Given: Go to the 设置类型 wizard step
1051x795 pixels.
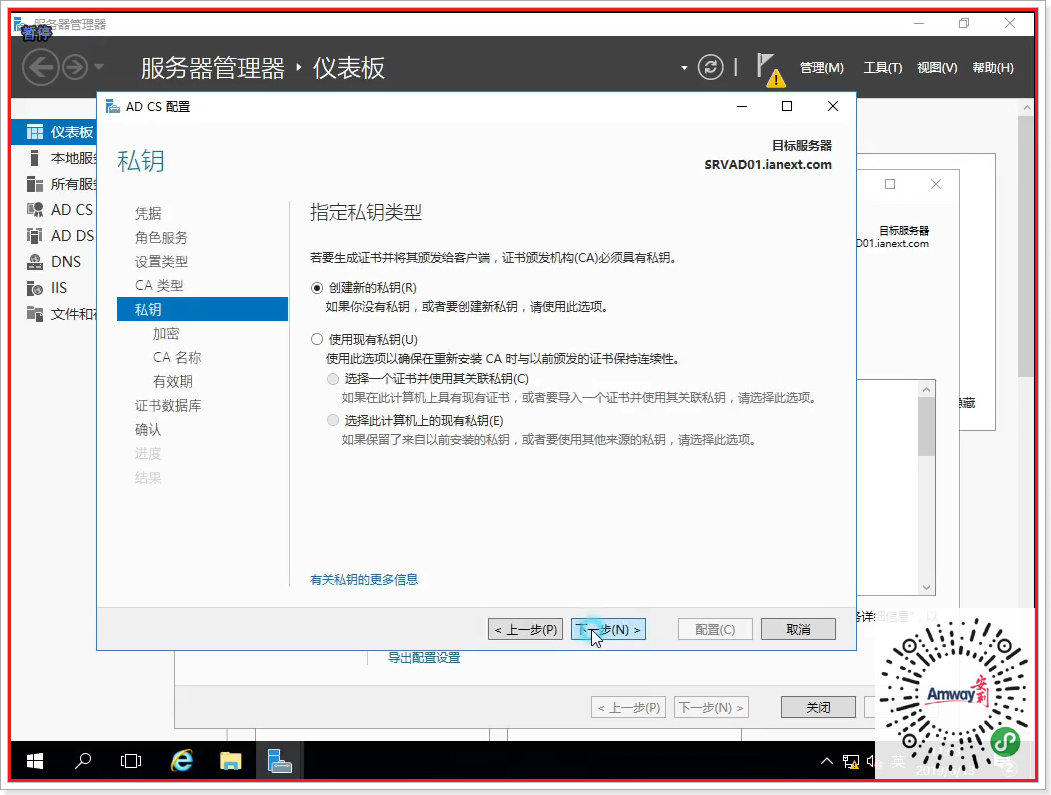Looking at the screenshot, I should [161, 261].
